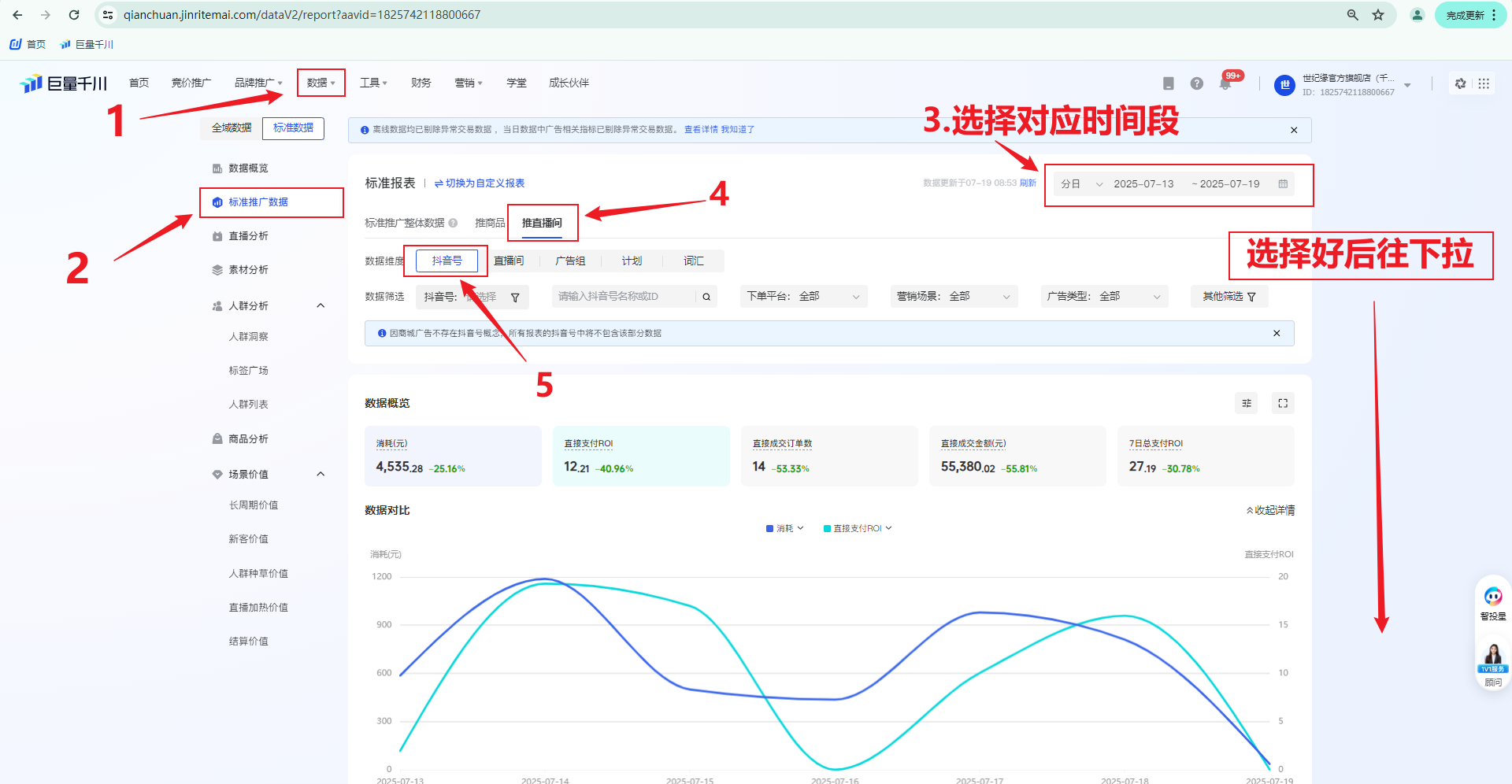Click the bookmark star in address bar
This screenshot has height=784, width=1512.
tap(1378, 15)
